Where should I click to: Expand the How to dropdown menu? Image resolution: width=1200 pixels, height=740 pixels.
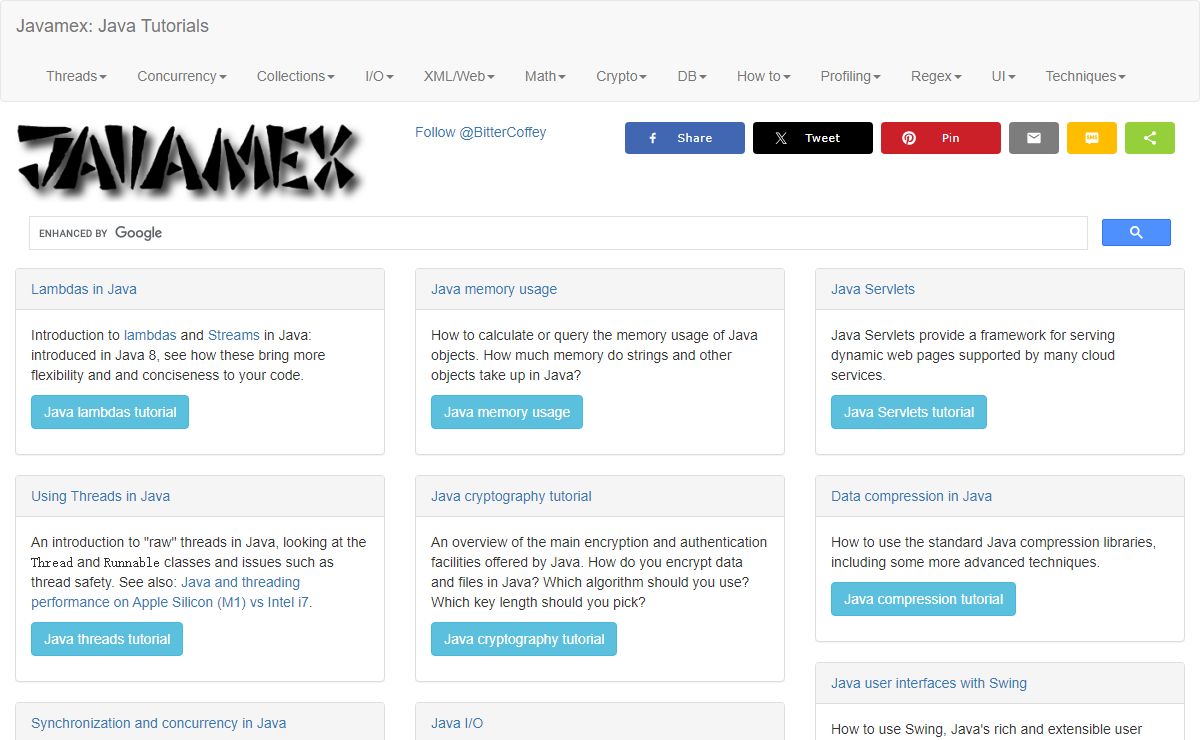click(x=763, y=76)
